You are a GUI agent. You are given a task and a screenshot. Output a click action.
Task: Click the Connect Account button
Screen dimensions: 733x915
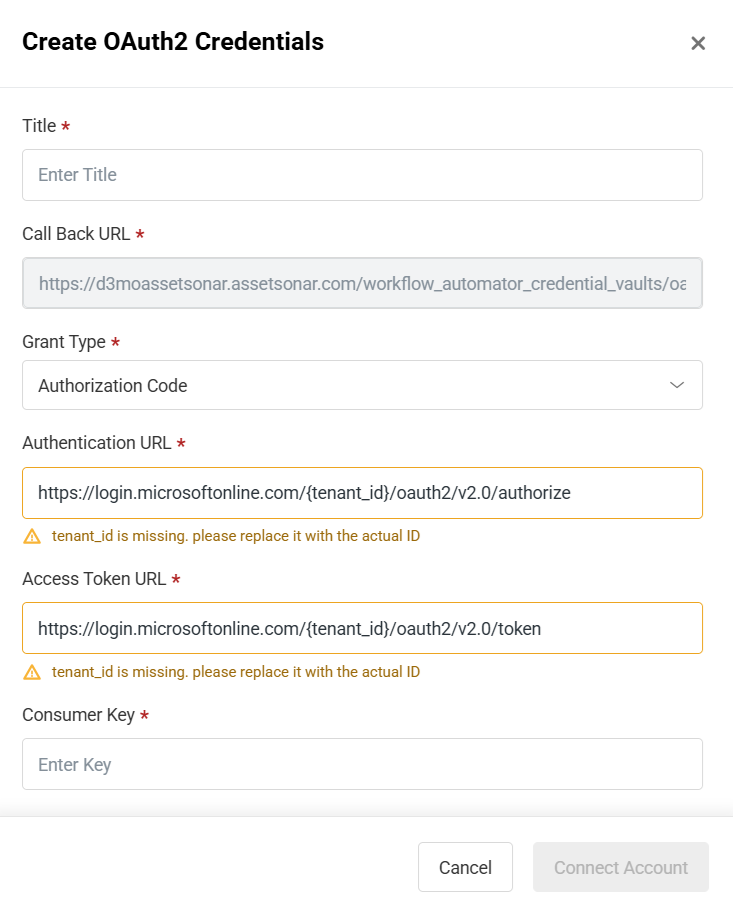coord(620,867)
